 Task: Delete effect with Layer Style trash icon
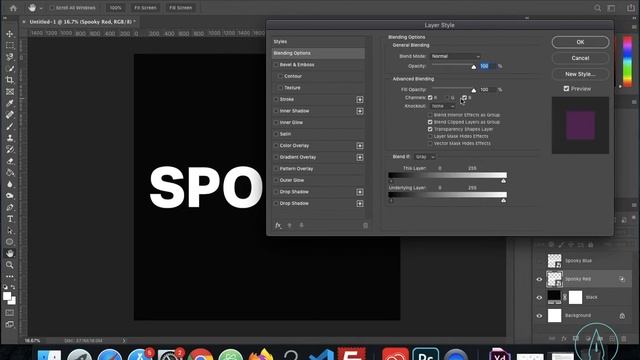click(365, 225)
